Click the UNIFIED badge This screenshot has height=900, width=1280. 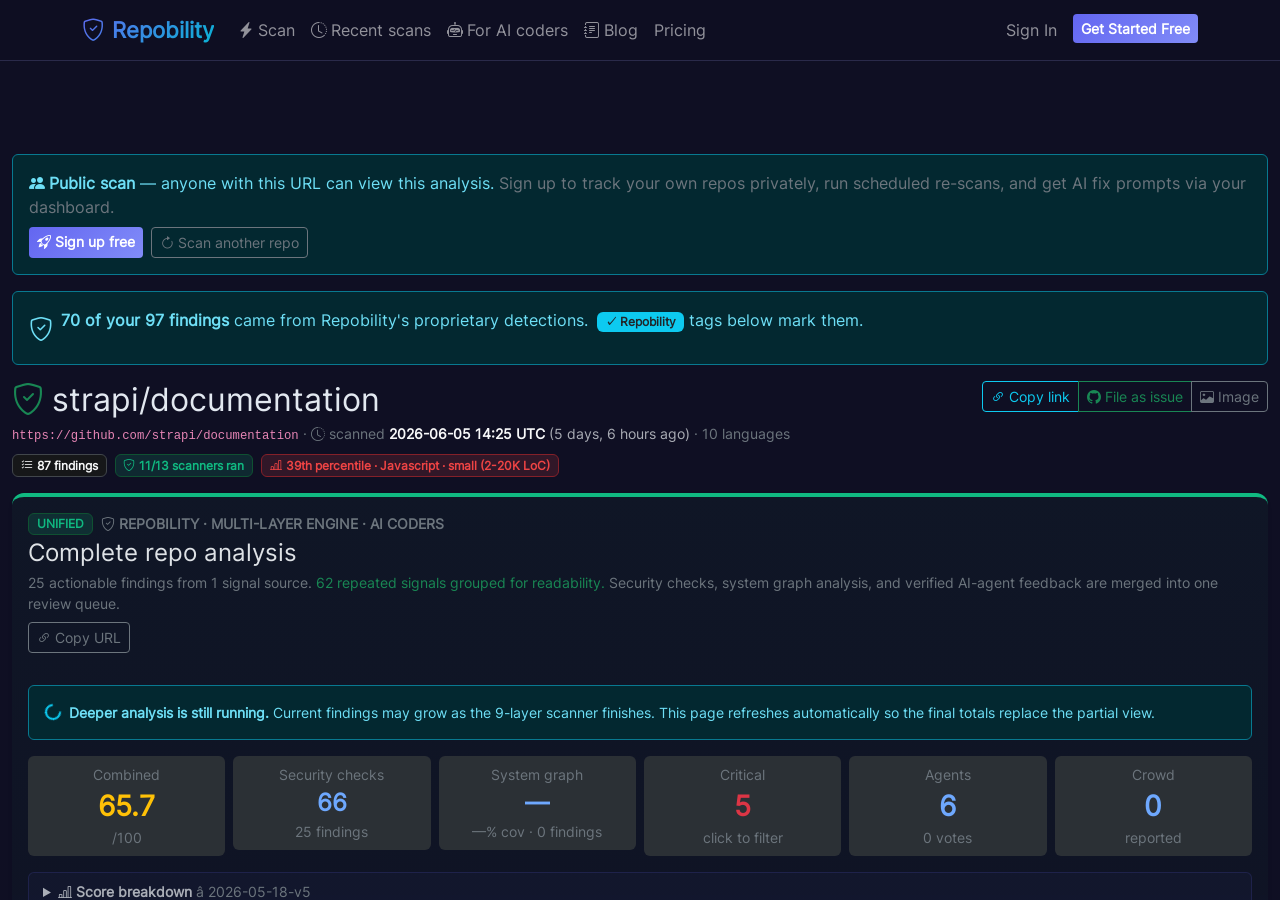(x=60, y=524)
